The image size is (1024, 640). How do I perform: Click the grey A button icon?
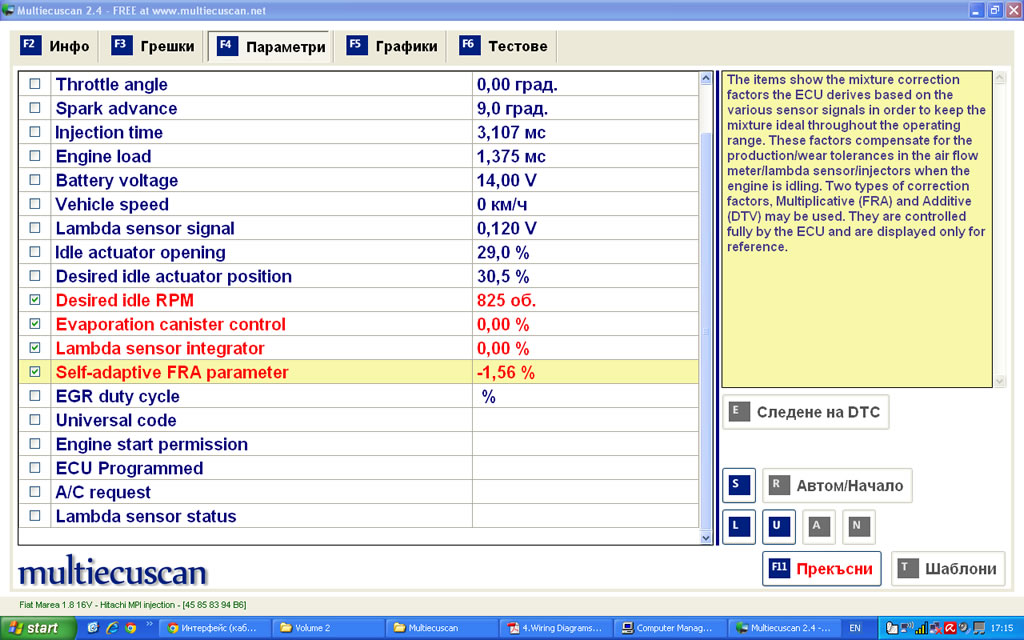click(x=817, y=525)
